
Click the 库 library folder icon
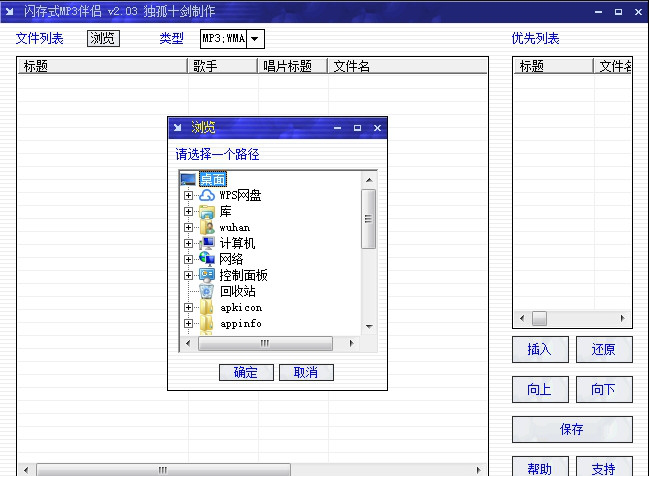207,211
